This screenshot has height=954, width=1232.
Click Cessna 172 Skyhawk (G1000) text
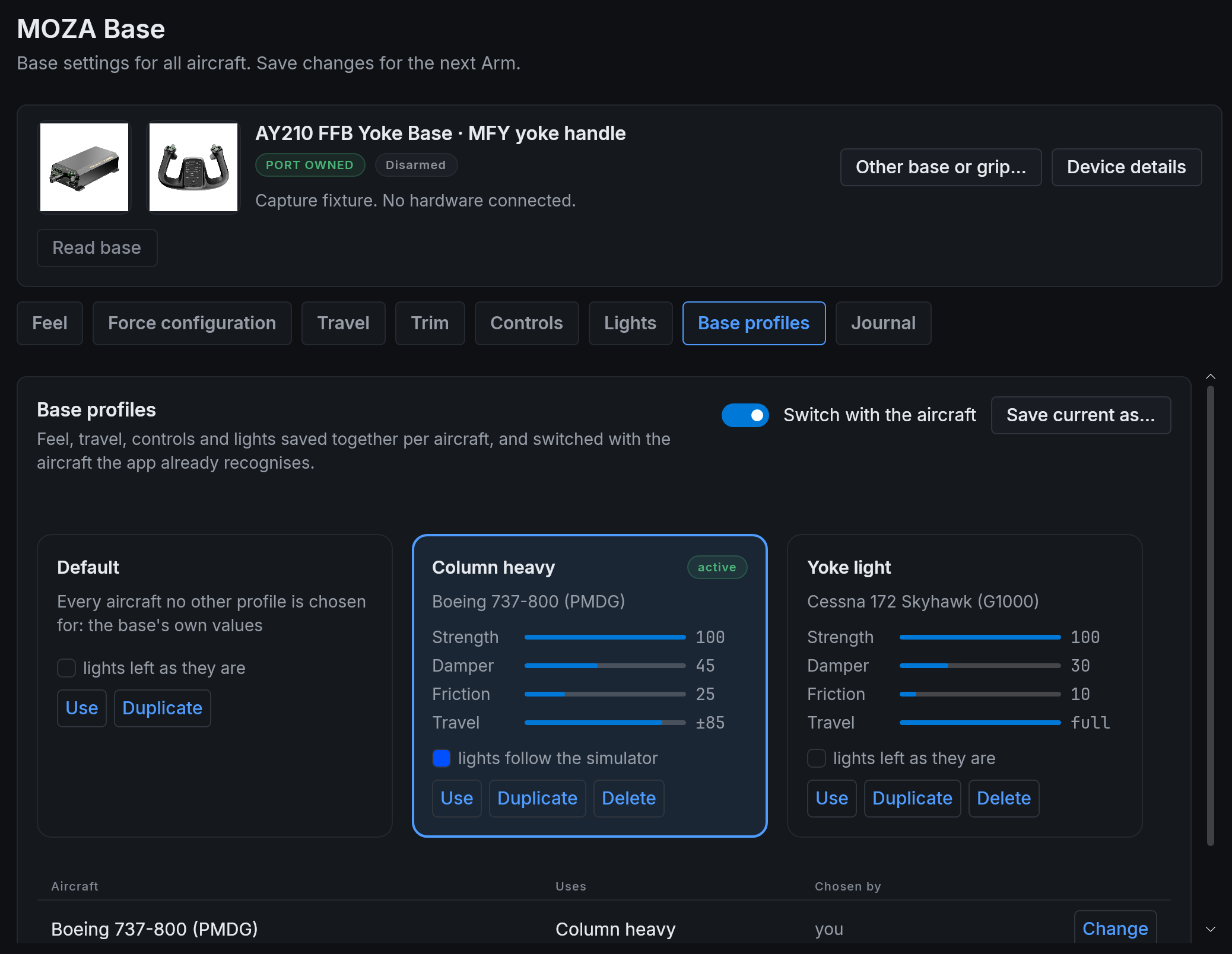tap(923, 602)
